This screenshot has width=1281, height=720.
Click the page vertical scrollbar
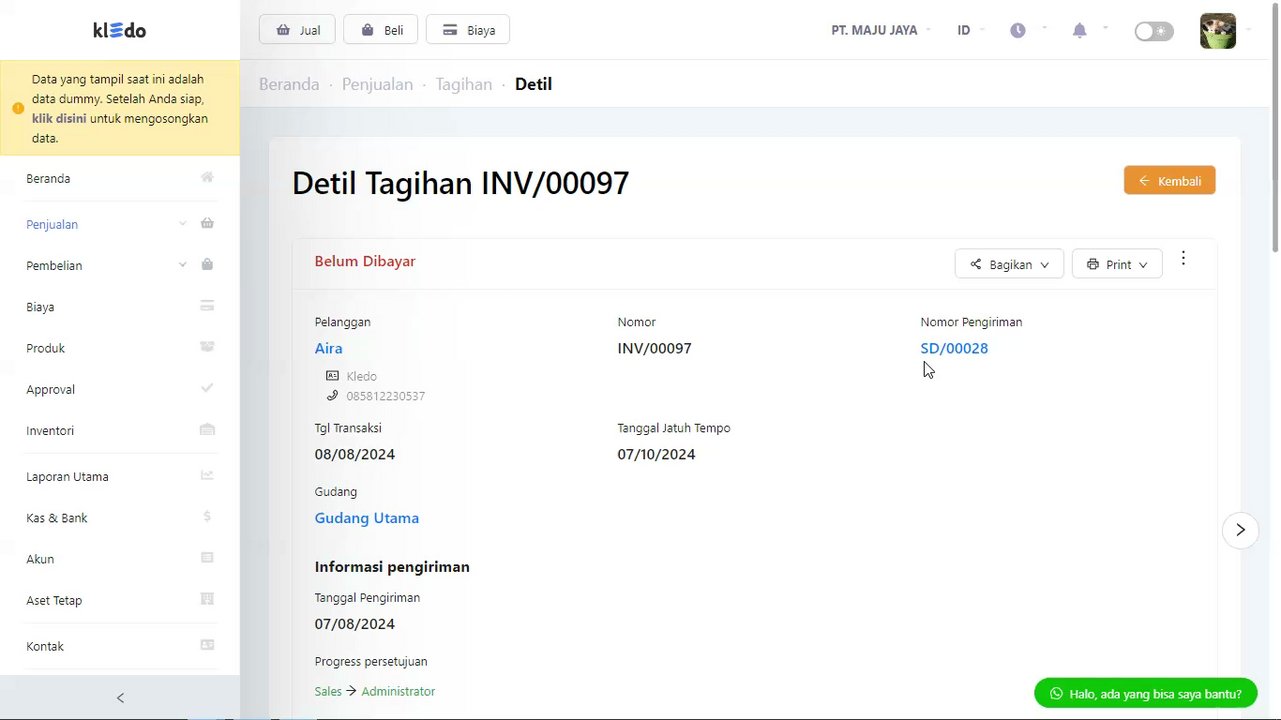(x=1275, y=127)
